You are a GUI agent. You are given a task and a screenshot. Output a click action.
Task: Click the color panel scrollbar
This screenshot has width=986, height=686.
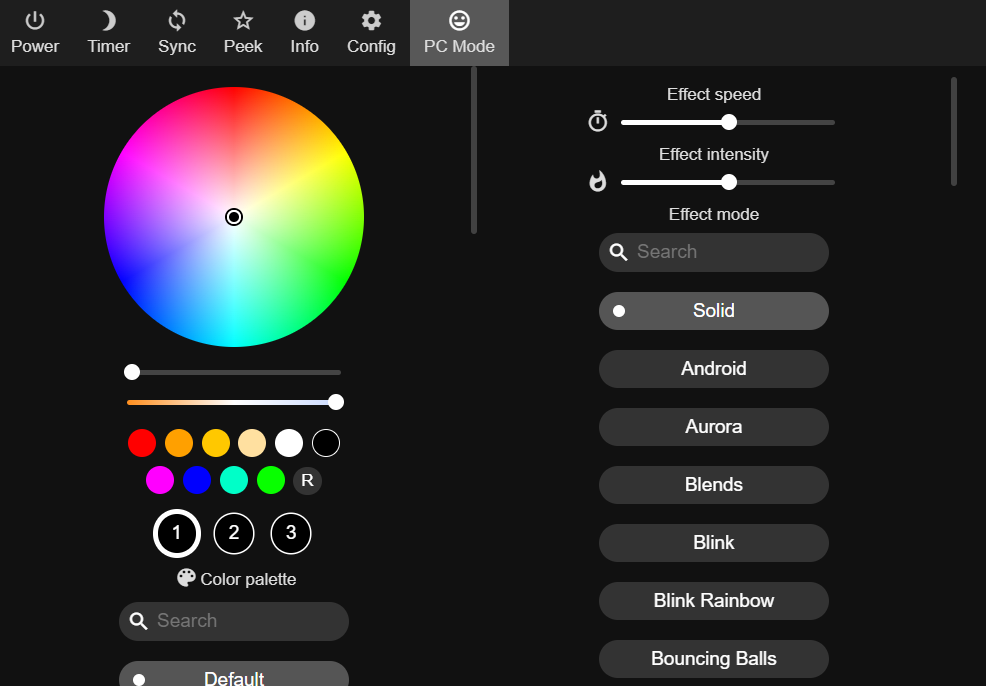point(474,150)
